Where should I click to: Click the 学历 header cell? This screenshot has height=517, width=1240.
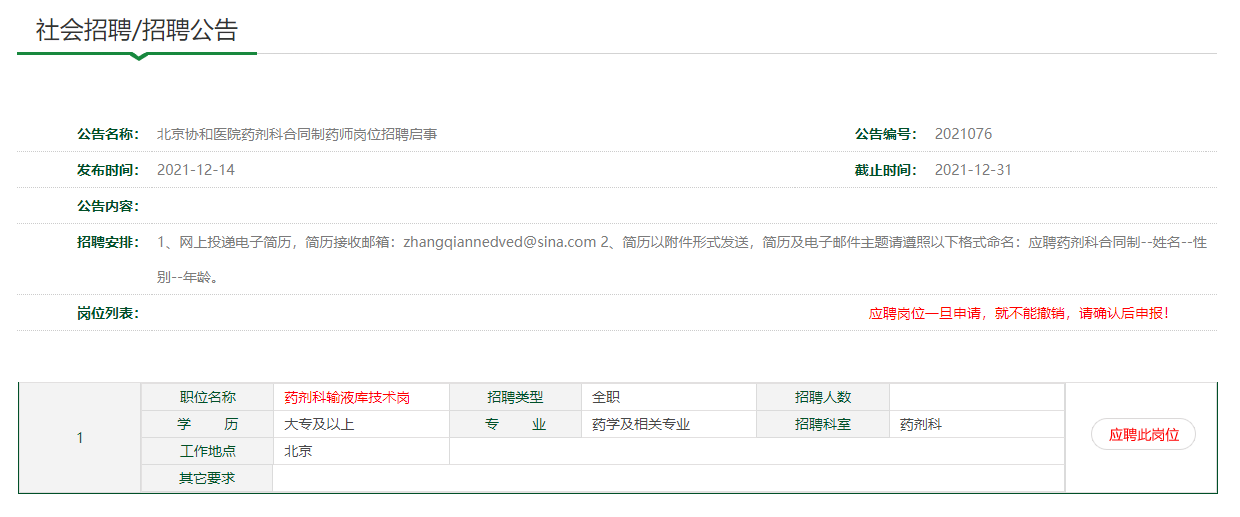pyautogui.click(x=207, y=424)
